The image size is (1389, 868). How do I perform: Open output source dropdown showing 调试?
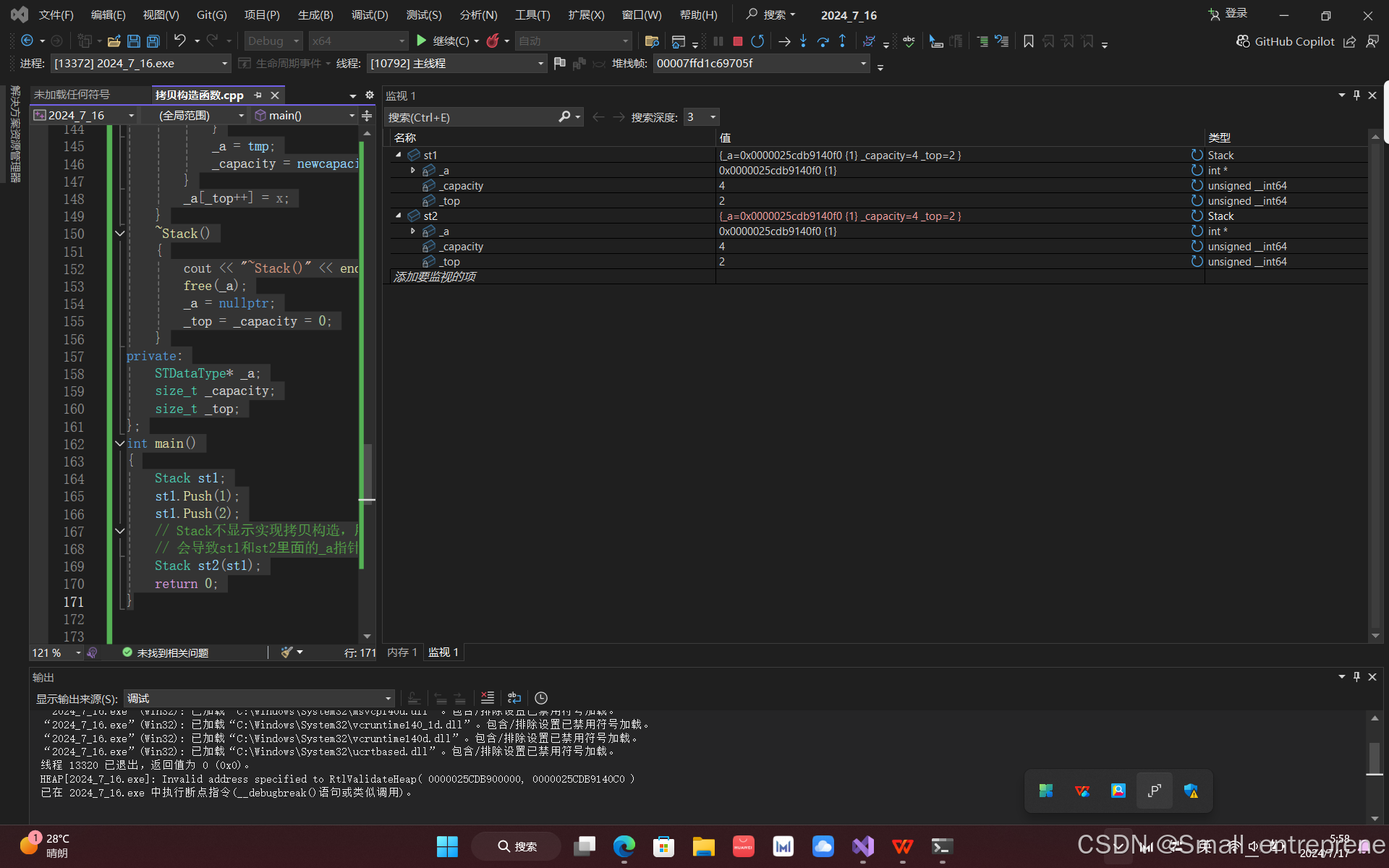pos(259,698)
